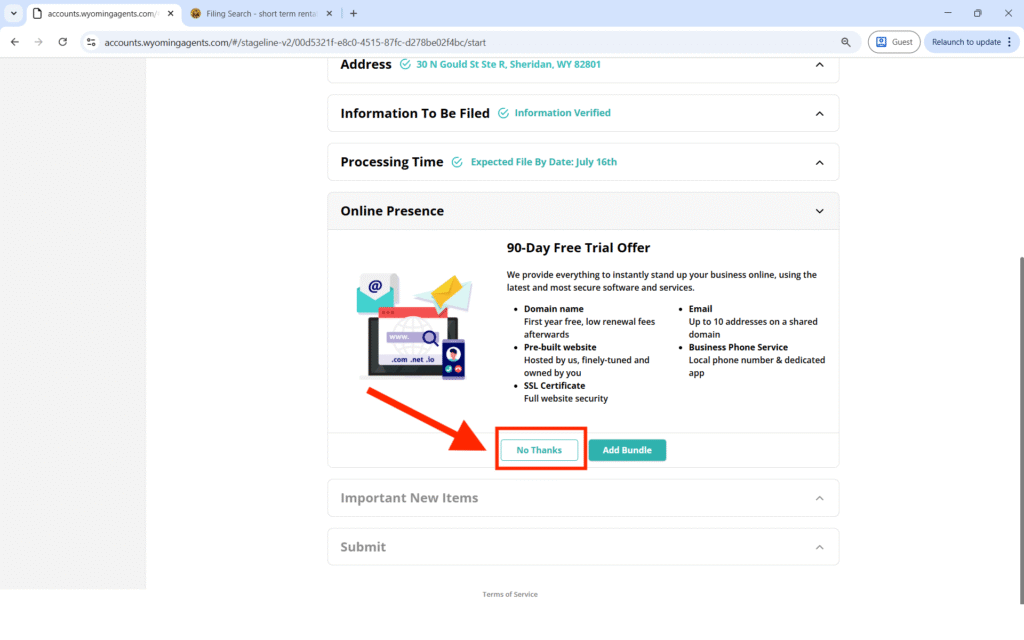Expand the Submit section
The width and height of the screenshot is (1024, 640).
pos(819,547)
